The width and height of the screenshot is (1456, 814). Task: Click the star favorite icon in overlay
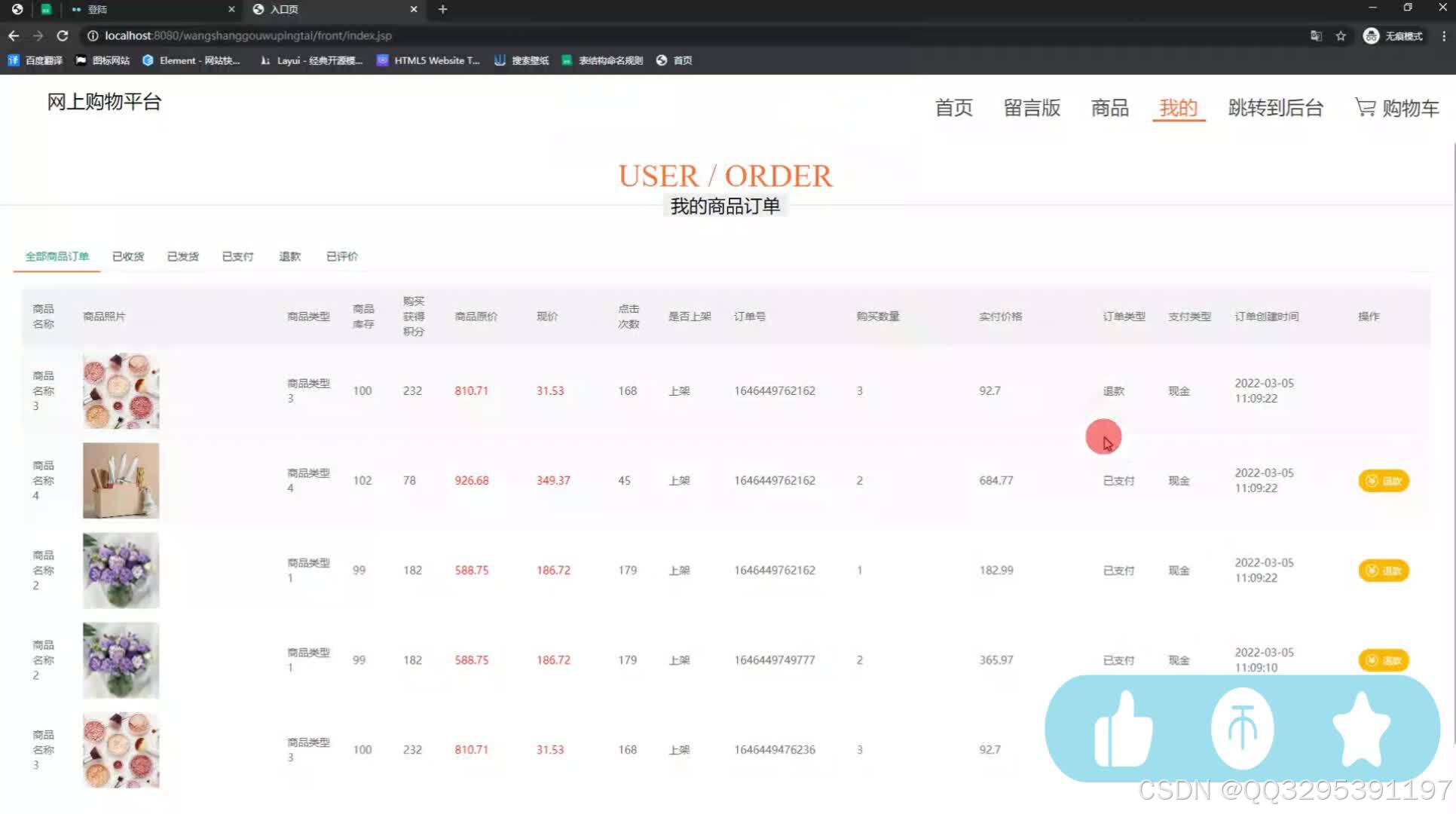[1361, 729]
